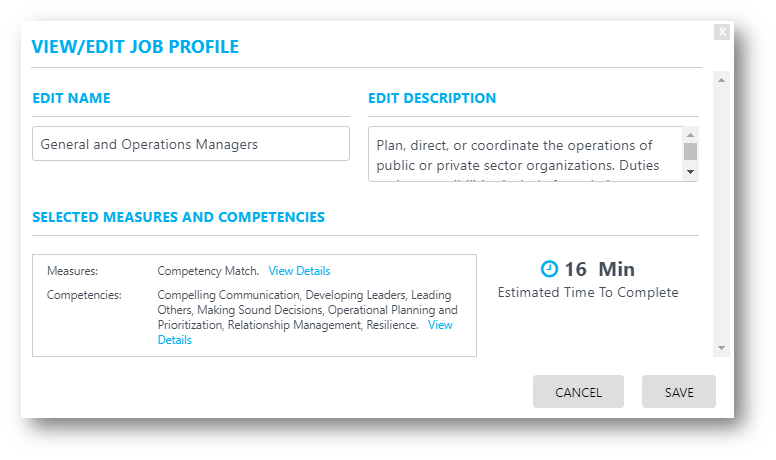Click the SAVE button
Image resolution: width=776 pixels, height=460 pixels.
(679, 392)
